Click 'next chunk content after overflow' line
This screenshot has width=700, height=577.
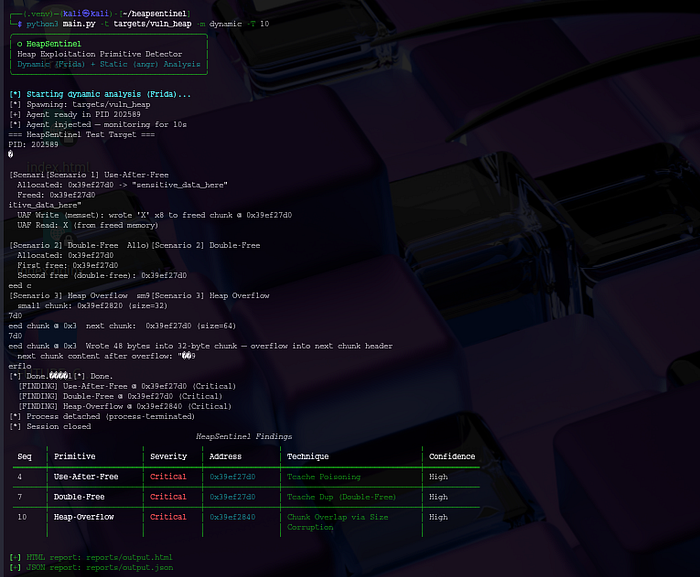(x=106, y=356)
